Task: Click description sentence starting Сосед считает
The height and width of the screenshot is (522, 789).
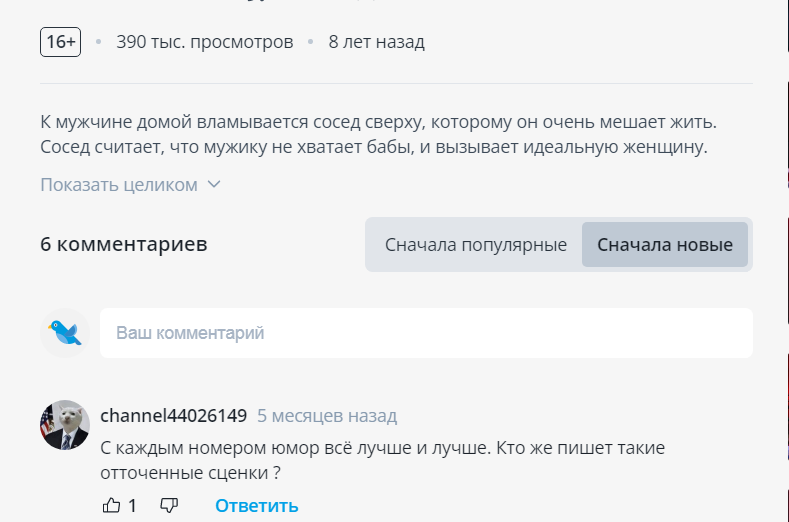Action: click(373, 148)
